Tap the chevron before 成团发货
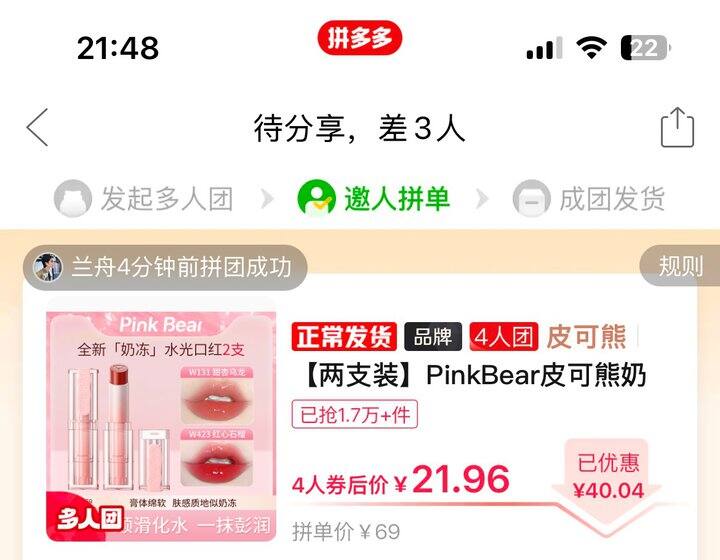 pos(482,199)
